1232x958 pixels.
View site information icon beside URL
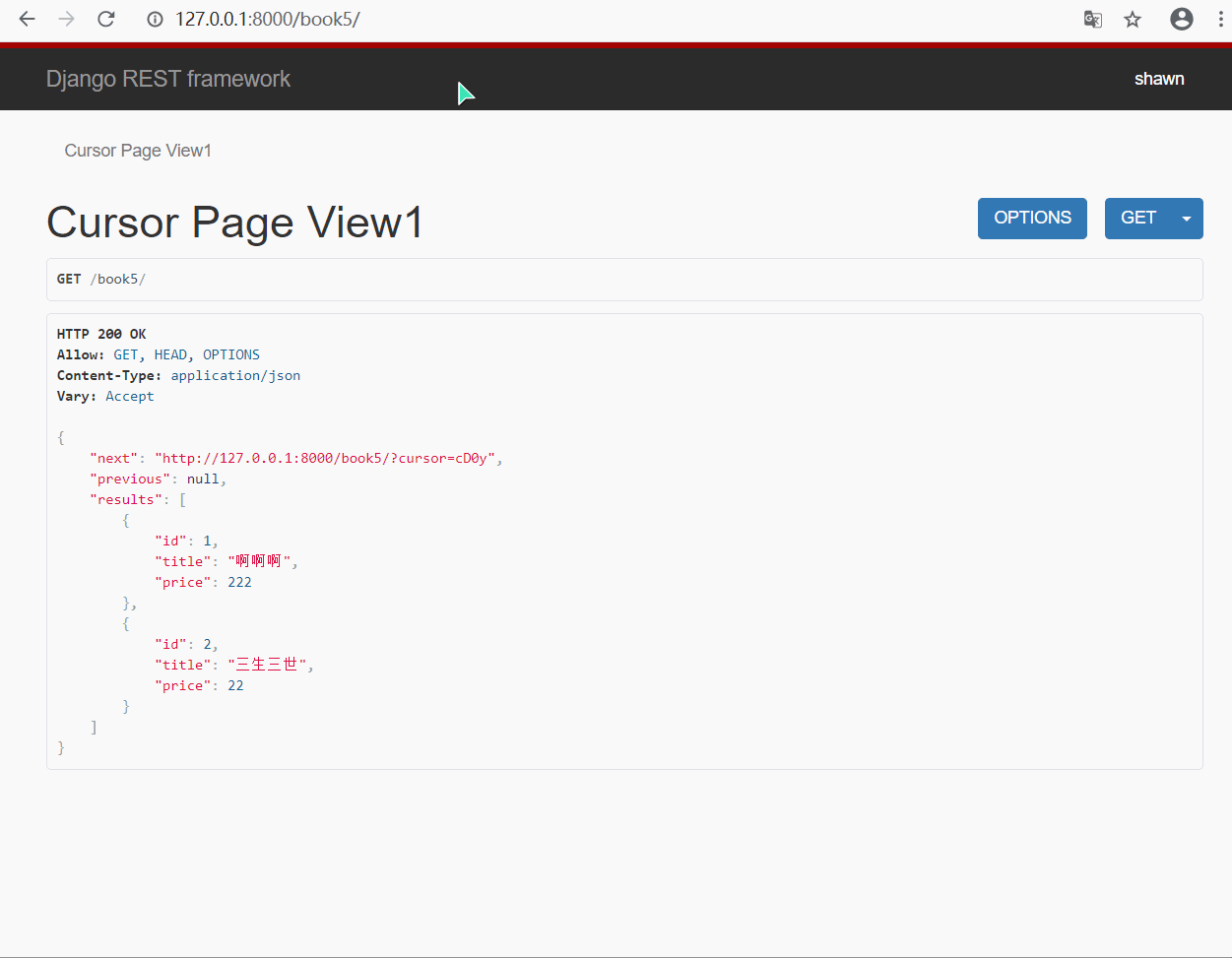[x=155, y=20]
